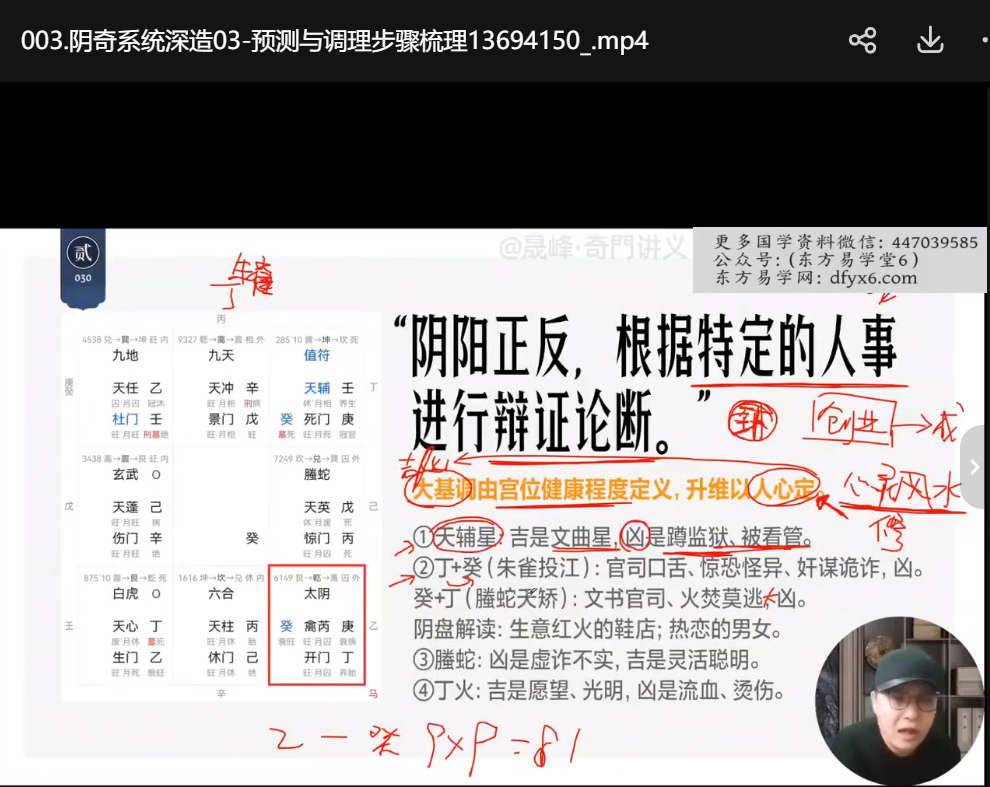Click the black video area above slide
The height and width of the screenshot is (787, 990).
click(x=495, y=155)
